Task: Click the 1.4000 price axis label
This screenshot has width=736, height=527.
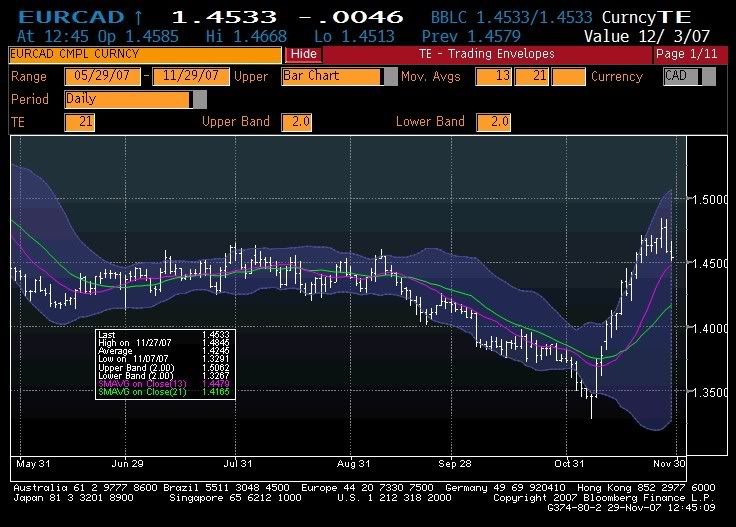Action: [x=707, y=328]
